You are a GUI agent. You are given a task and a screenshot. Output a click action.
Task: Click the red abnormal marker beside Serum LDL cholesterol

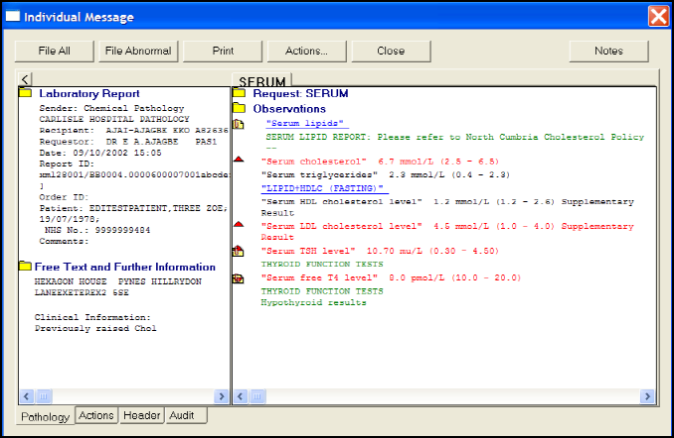pos(238,225)
